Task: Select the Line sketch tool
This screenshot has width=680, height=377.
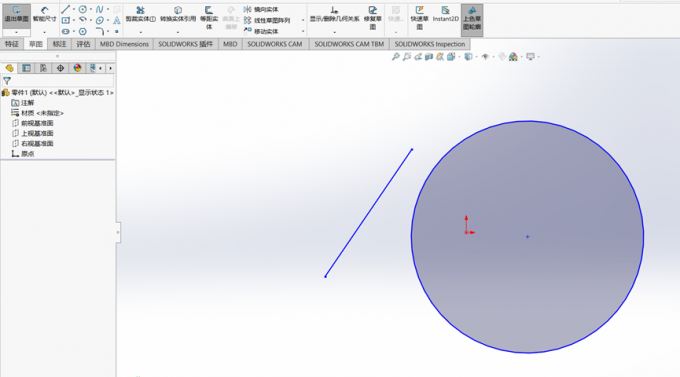Action: coord(65,9)
